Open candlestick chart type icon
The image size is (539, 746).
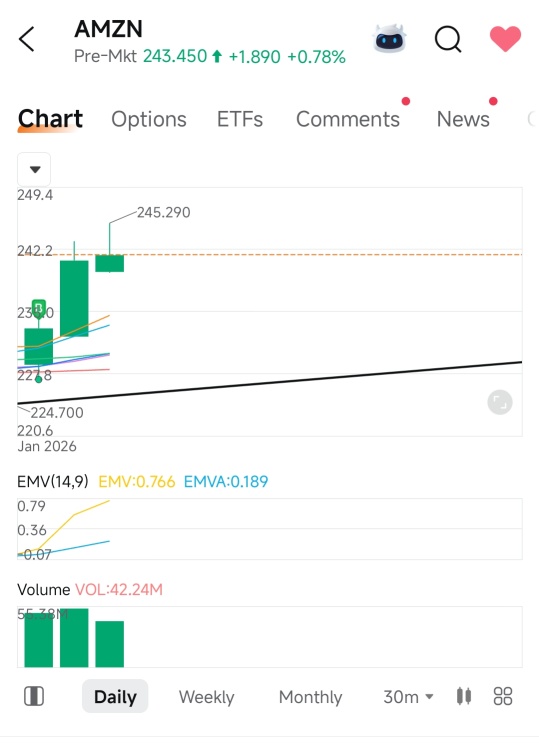click(464, 696)
